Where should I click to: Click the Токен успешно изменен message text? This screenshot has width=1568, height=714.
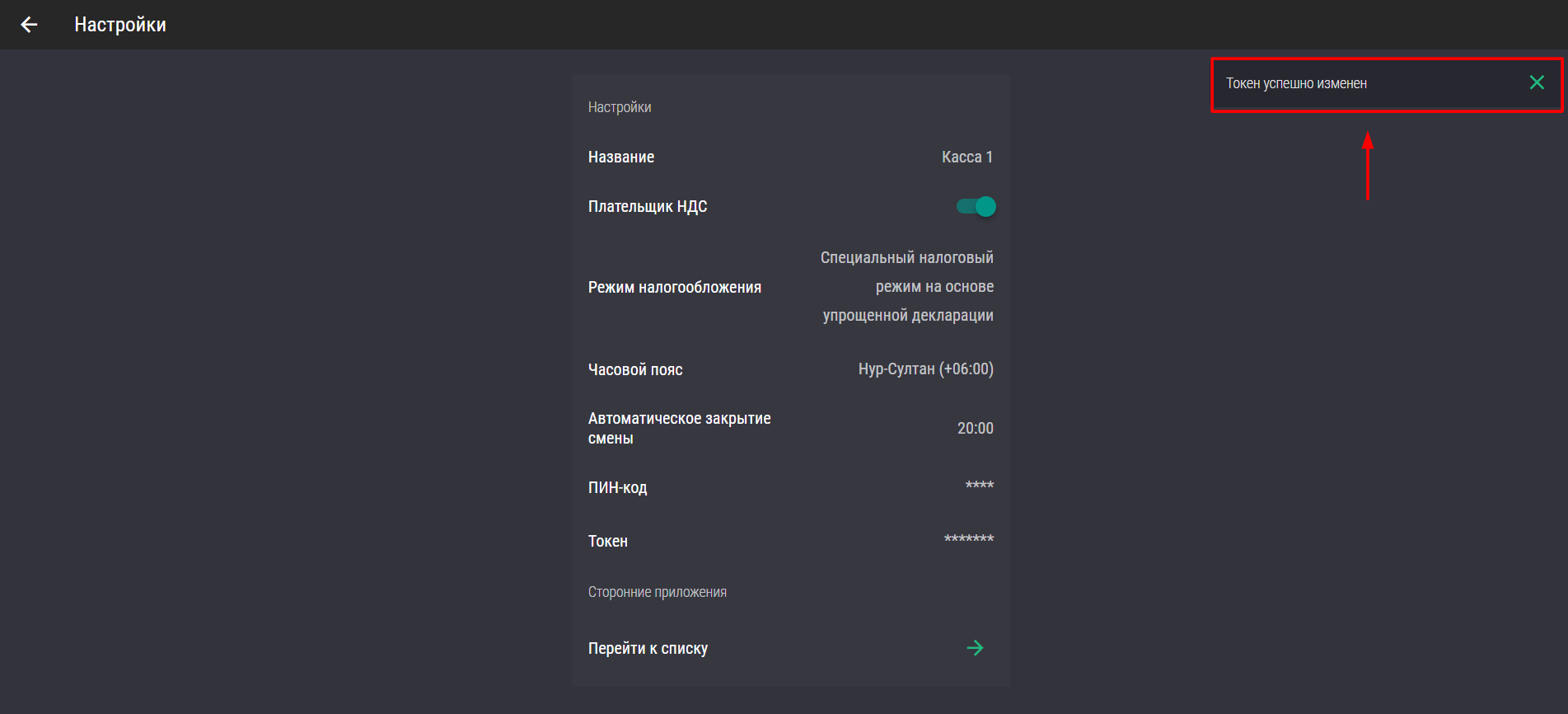[1296, 83]
